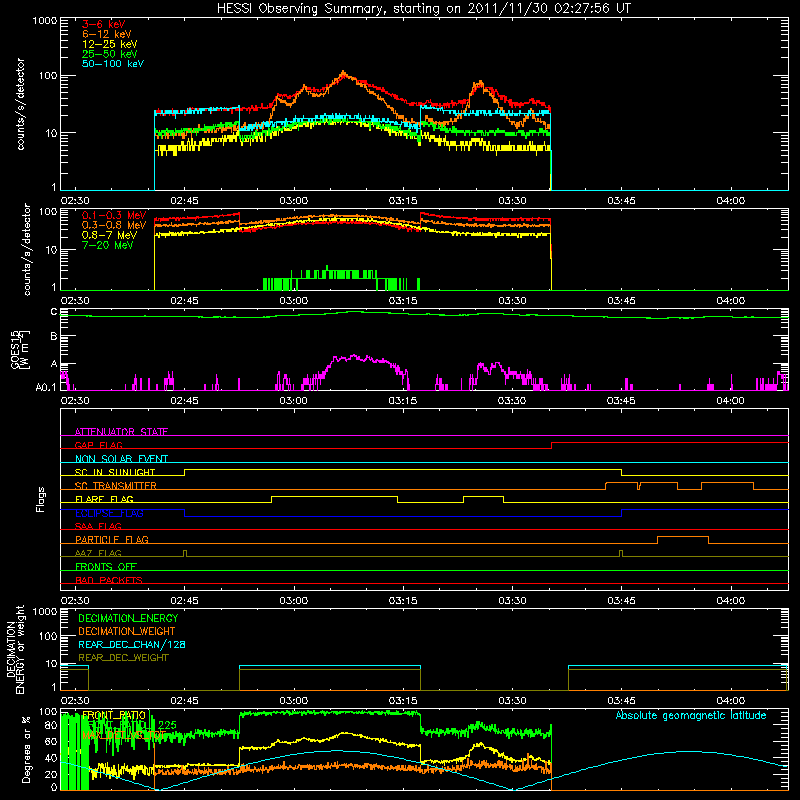
Task: Click 03:00 tick under the top keV plot
Action: click(293, 201)
